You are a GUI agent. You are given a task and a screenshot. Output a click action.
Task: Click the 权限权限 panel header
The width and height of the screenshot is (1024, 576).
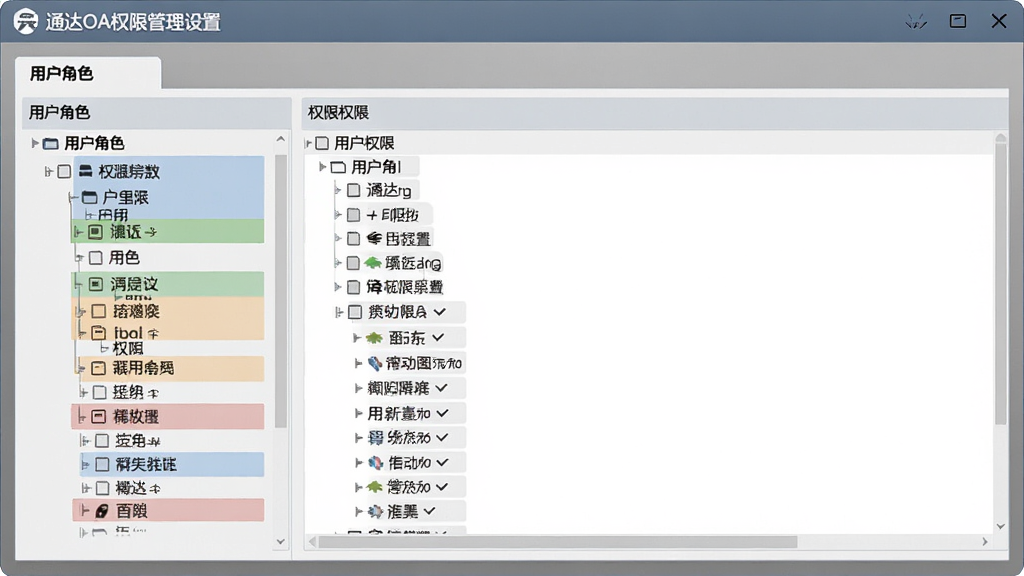654,112
